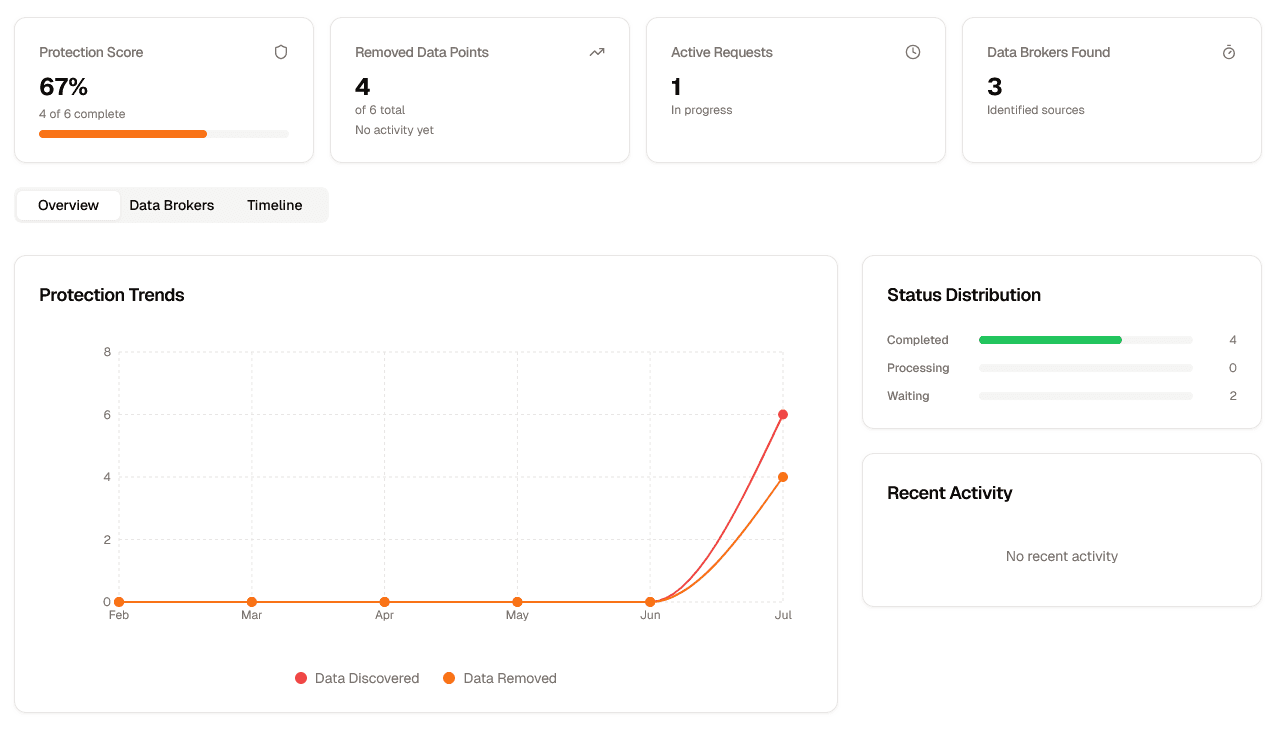Click the shield icon in Protection Score card
Image resolution: width=1279 pixels, height=732 pixels.
281,52
